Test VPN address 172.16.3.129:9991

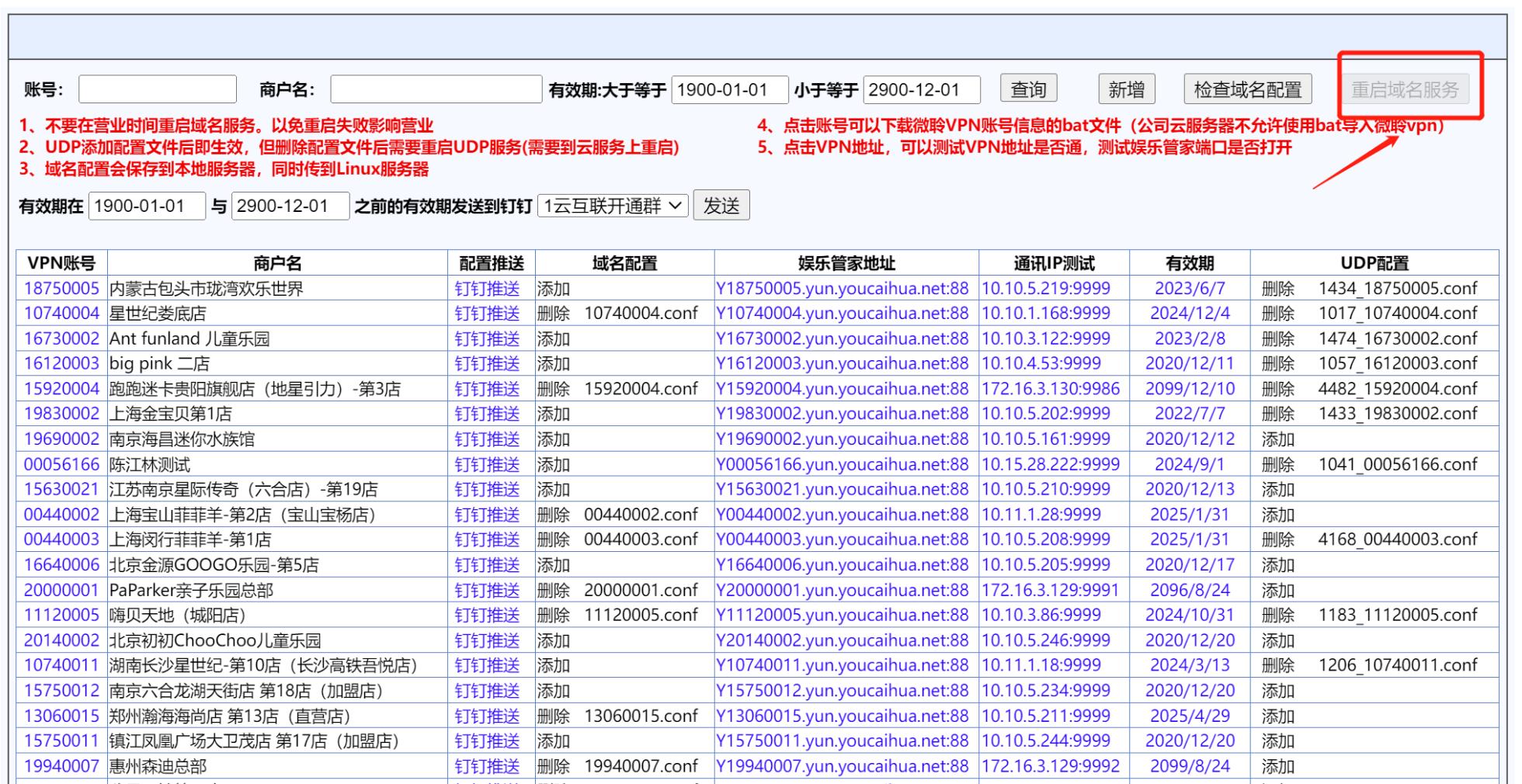[x=1051, y=590]
